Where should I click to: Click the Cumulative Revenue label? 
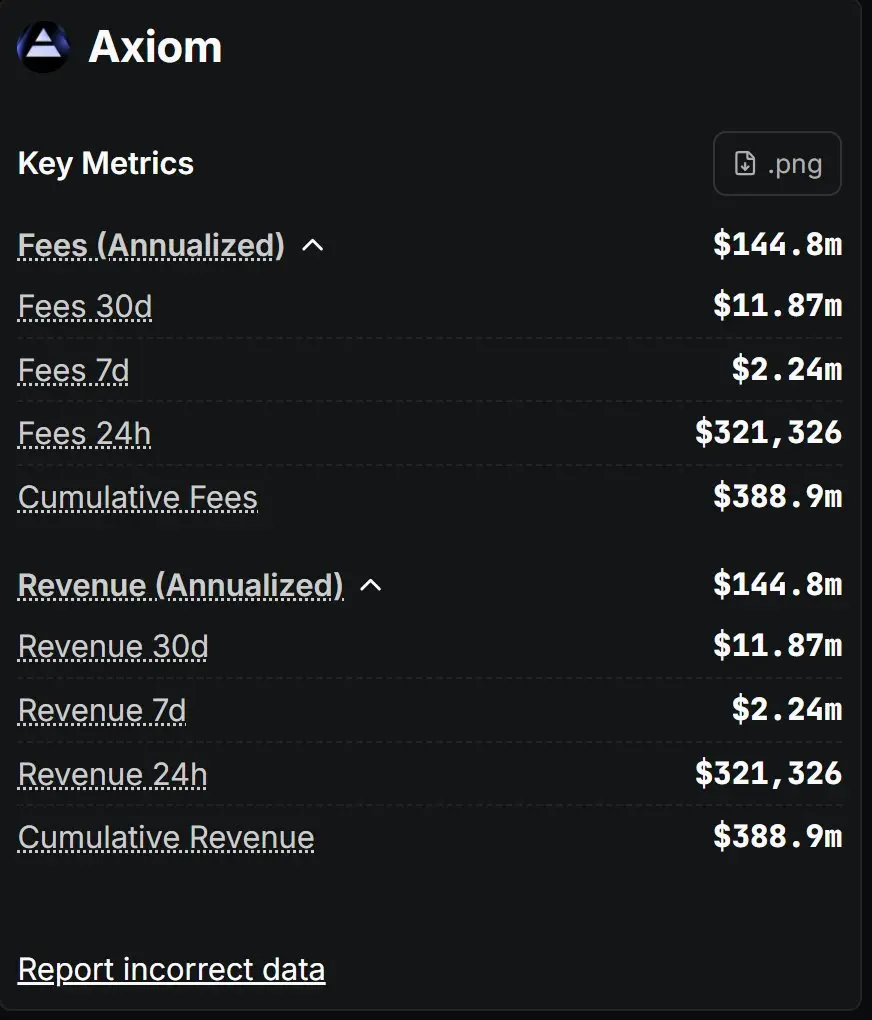[166, 837]
